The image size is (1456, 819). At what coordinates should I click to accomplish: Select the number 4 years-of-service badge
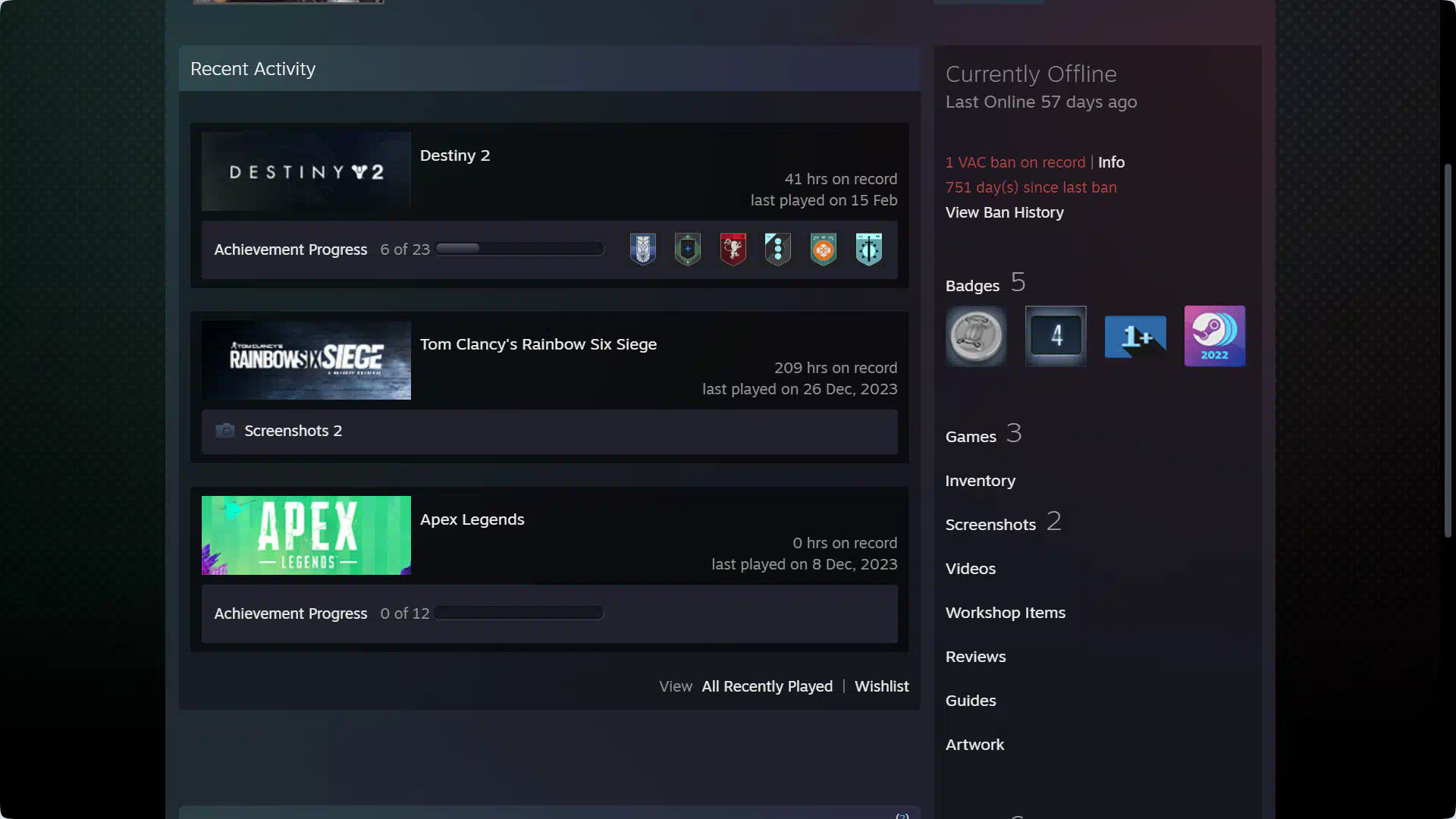tap(1056, 336)
